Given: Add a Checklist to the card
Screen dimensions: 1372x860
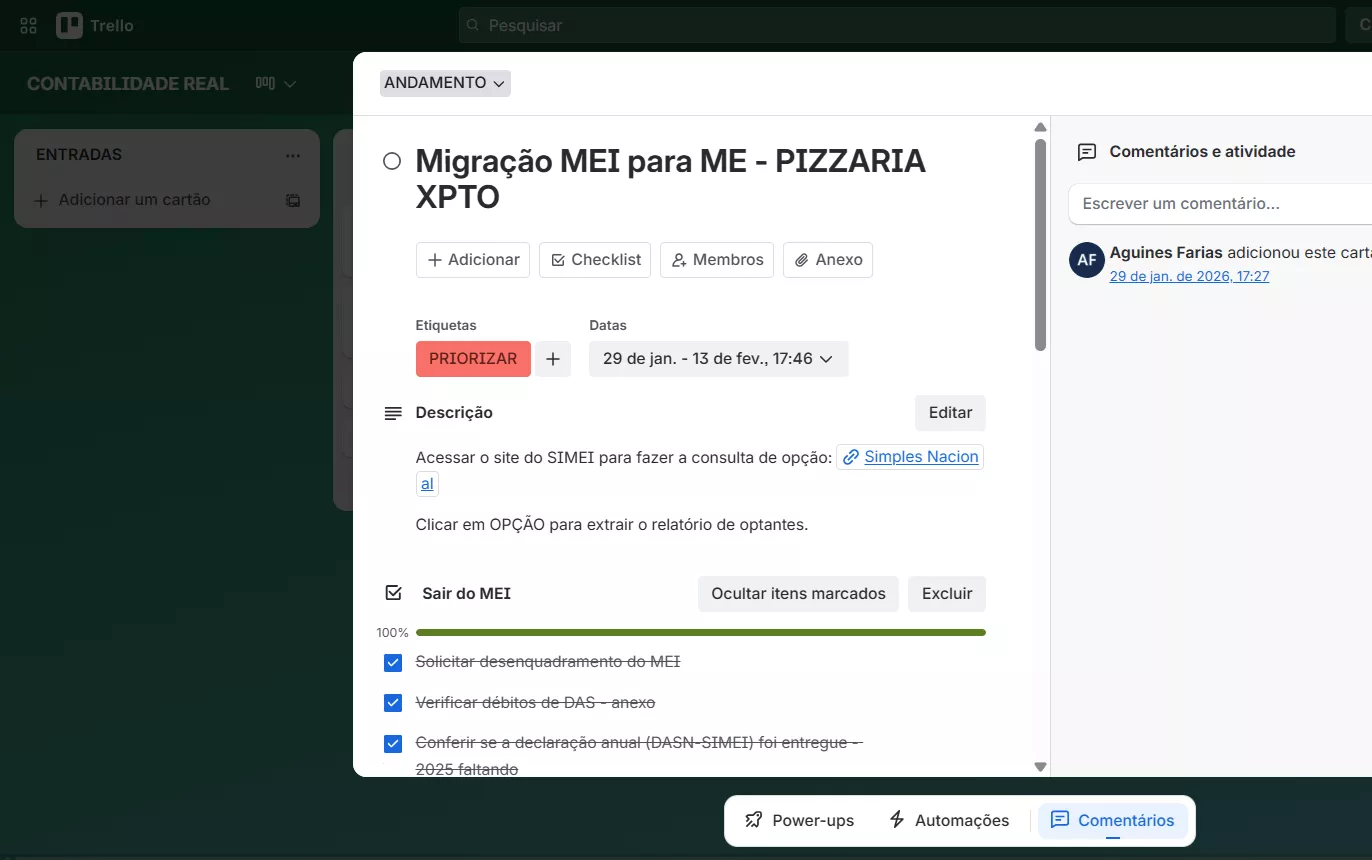Looking at the screenshot, I should [x=596, y=260].
